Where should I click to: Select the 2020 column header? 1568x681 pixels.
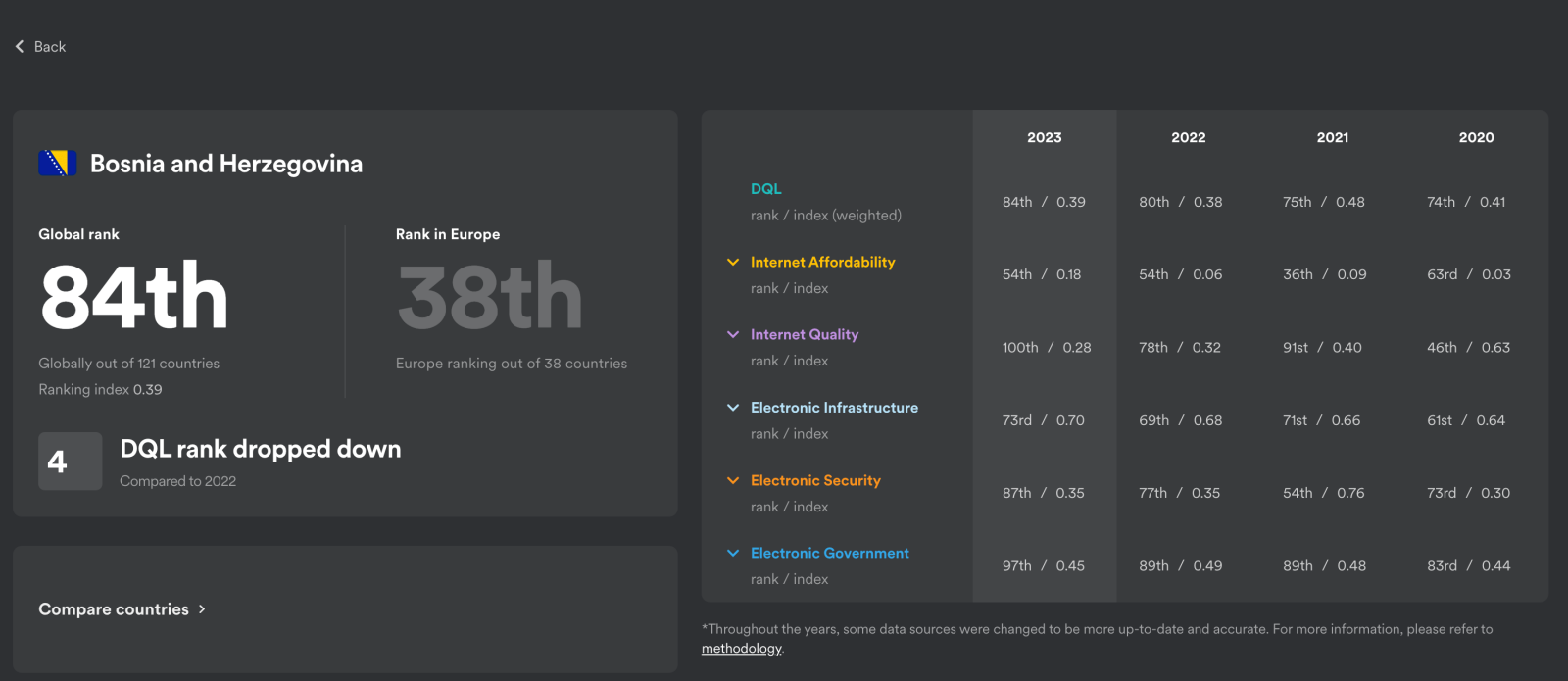pyautogui.click(x=1476, y=137)
